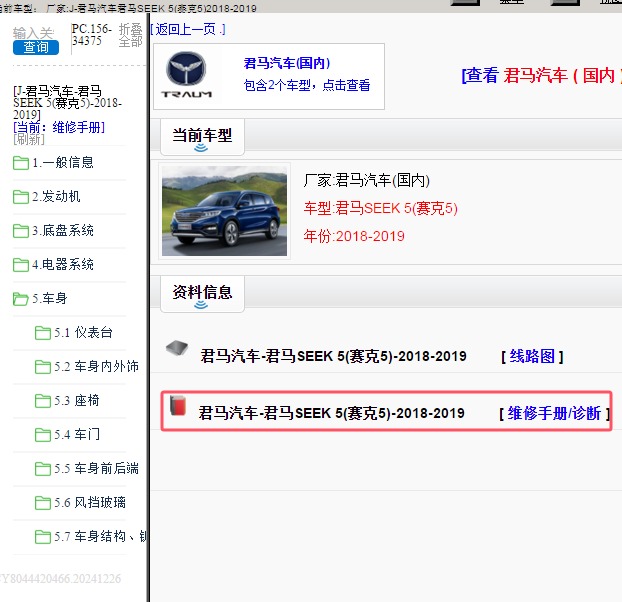Click folder icon for 5.3 座椅
622x602 pixels.
tap(42, 401)
